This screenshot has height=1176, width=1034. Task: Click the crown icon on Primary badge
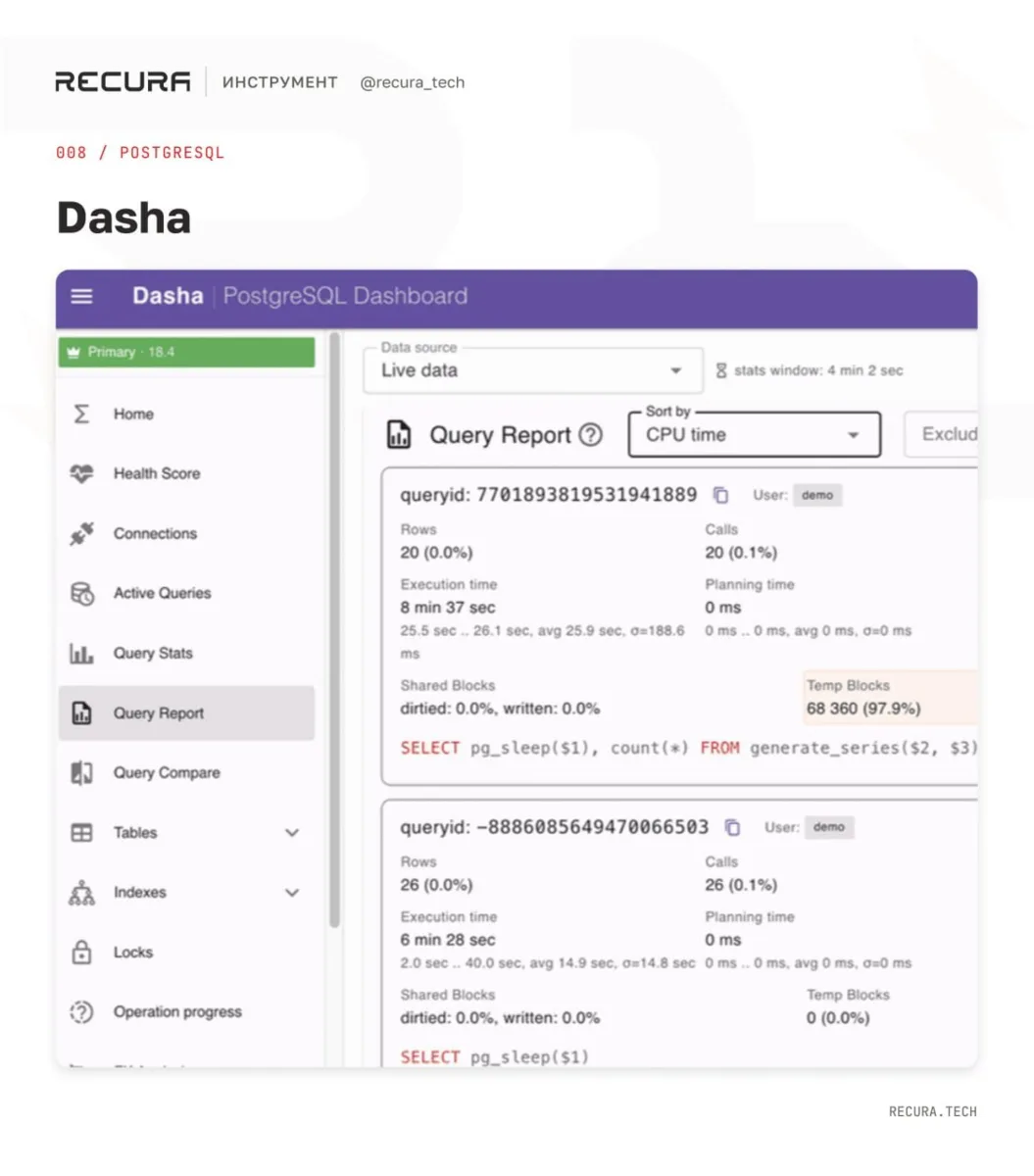pyautogui.click(x=73, y=352)
